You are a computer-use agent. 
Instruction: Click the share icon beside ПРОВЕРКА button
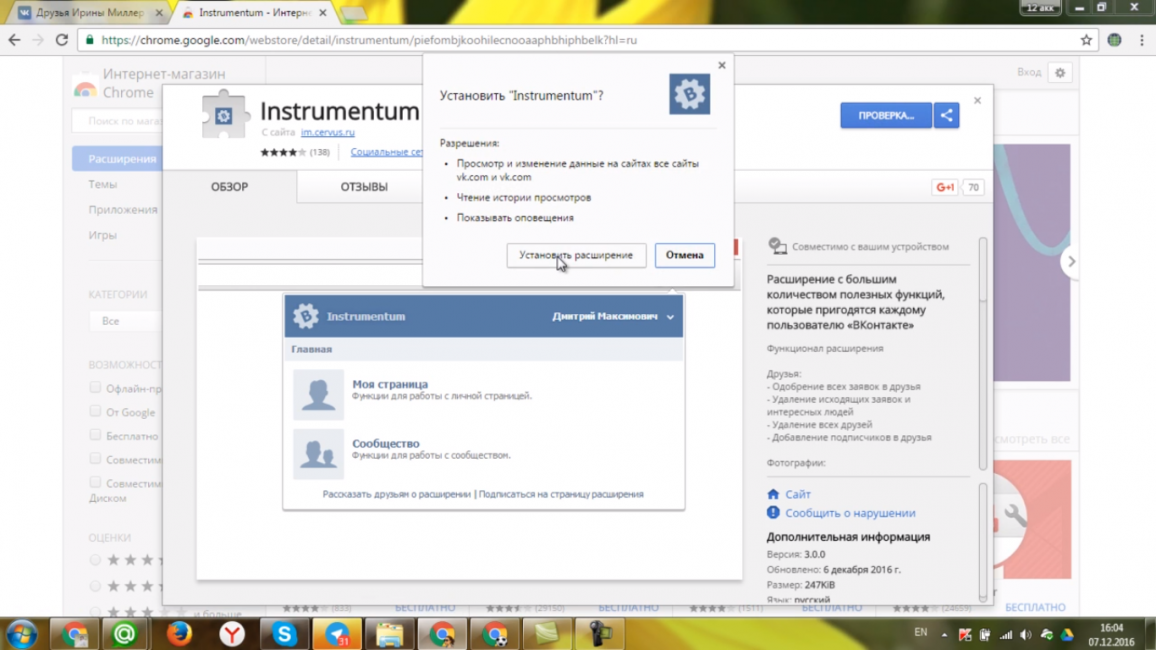[946, 115]
